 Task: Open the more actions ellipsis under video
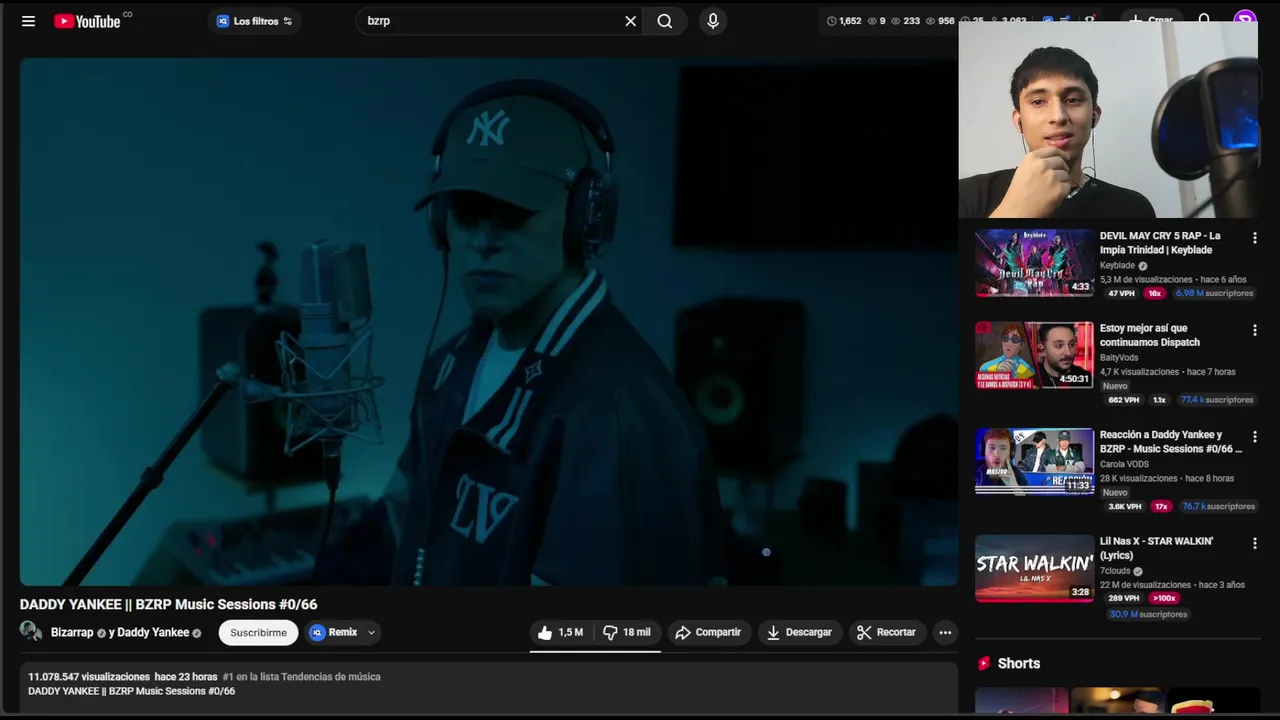945,632
